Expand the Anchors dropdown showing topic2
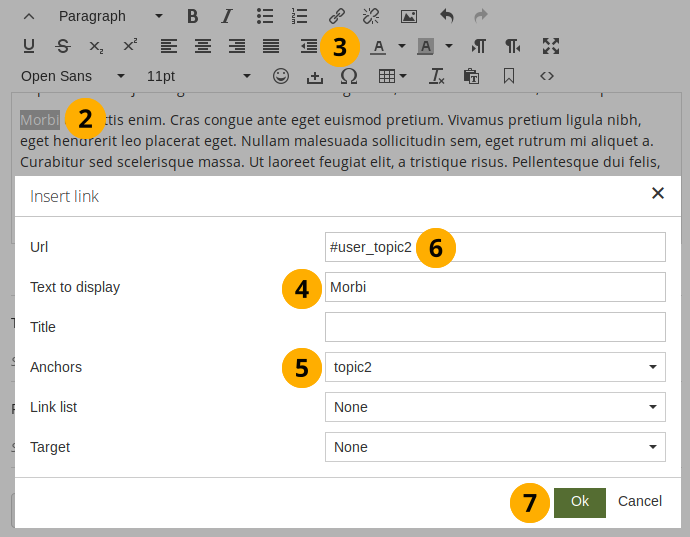The width and height of the screenshot is (690, 537). click(x=495, y=367)
